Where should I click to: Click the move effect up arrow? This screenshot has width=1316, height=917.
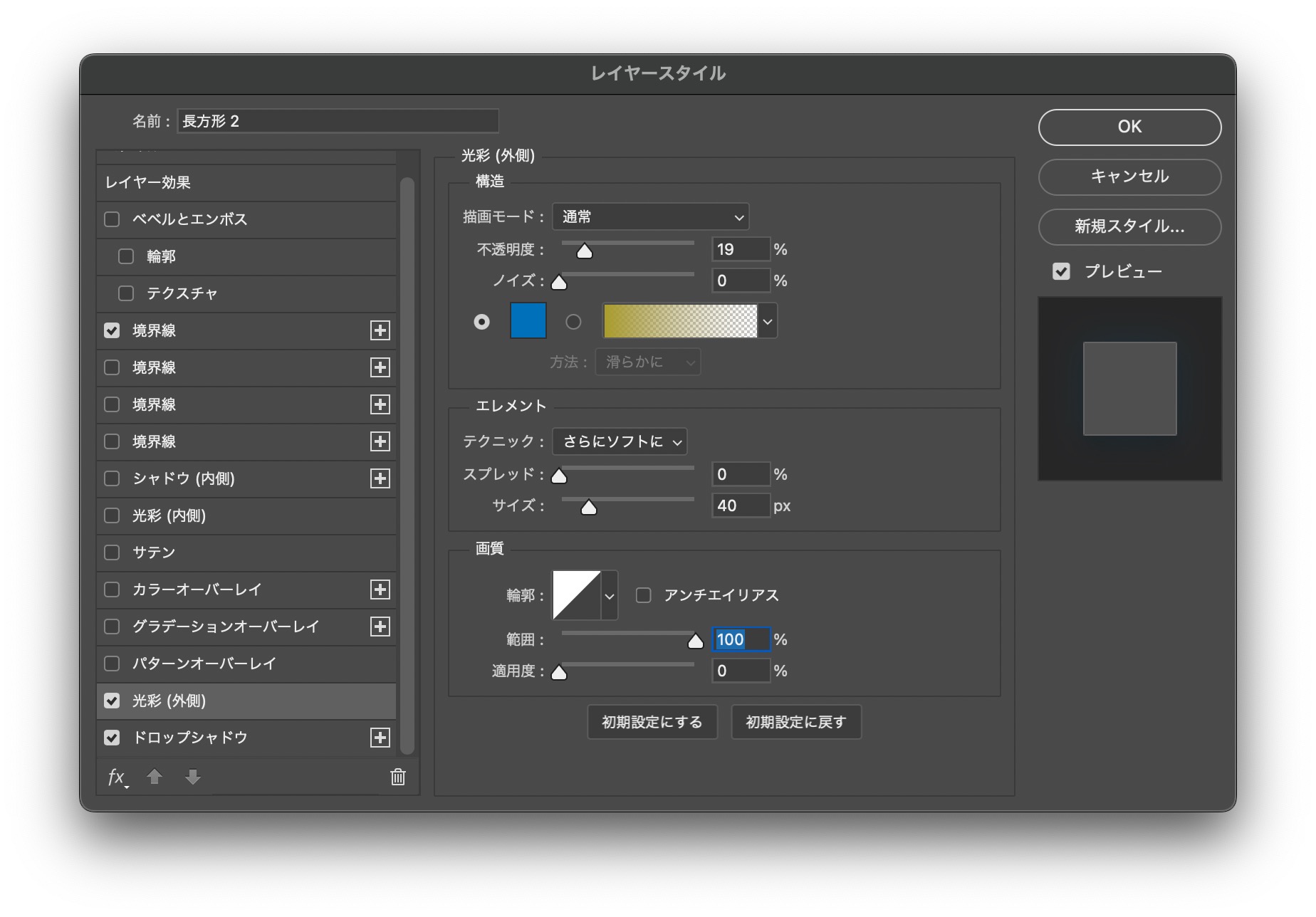155,777
